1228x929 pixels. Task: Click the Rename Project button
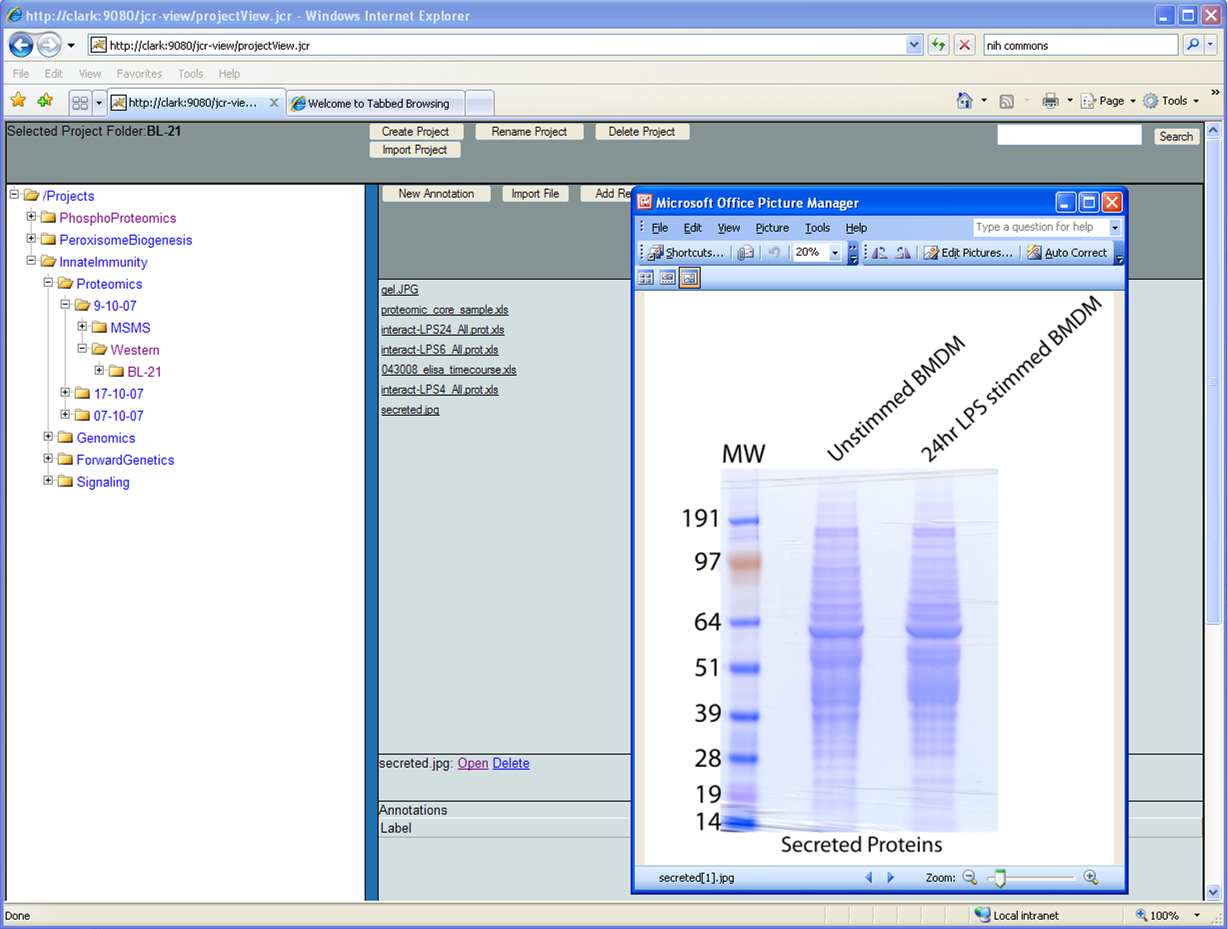pos(529,131)
